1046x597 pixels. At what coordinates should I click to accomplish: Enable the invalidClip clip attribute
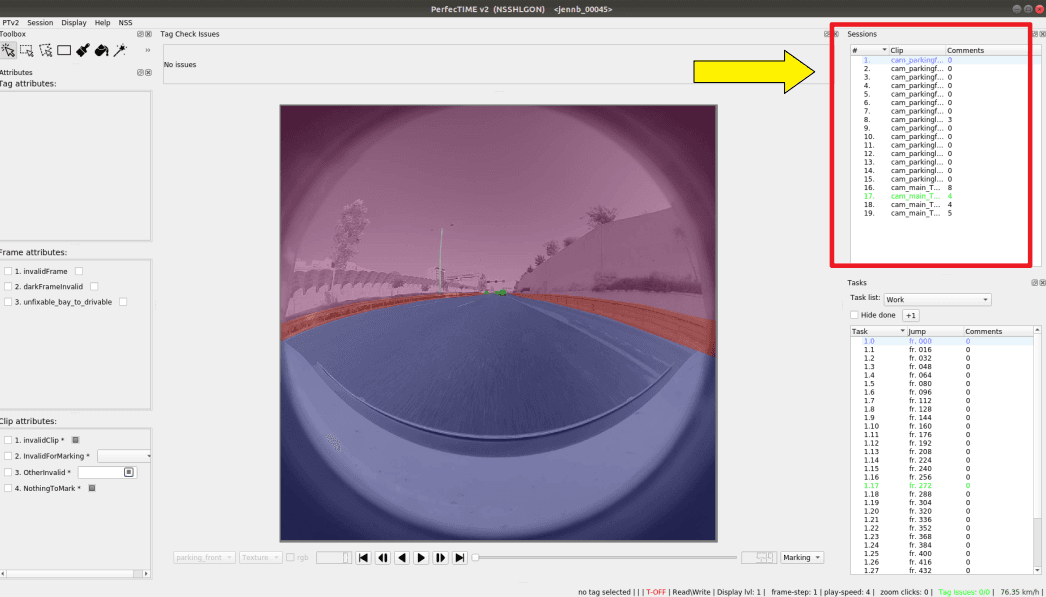tap(8, 440)
